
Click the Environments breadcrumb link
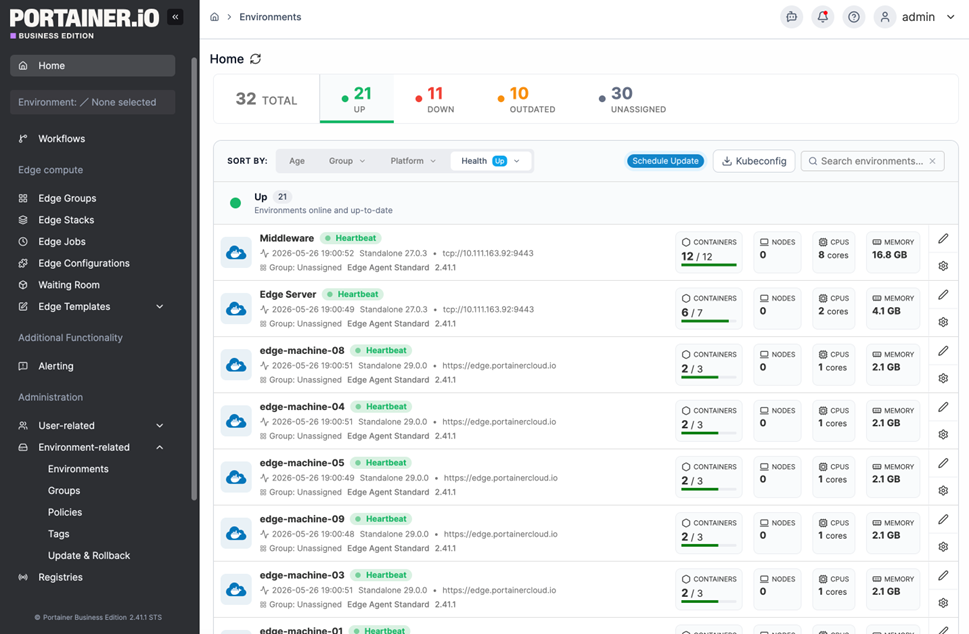point(270,17)
